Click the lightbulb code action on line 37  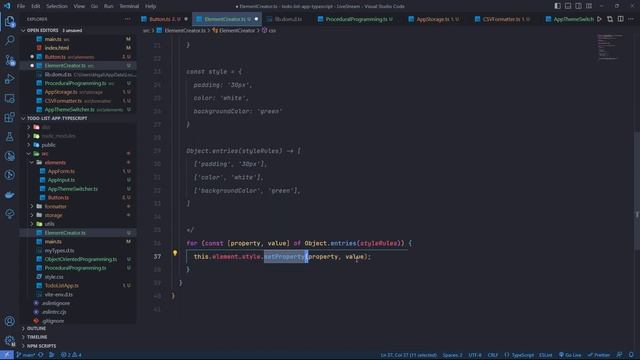click(175, 253)
